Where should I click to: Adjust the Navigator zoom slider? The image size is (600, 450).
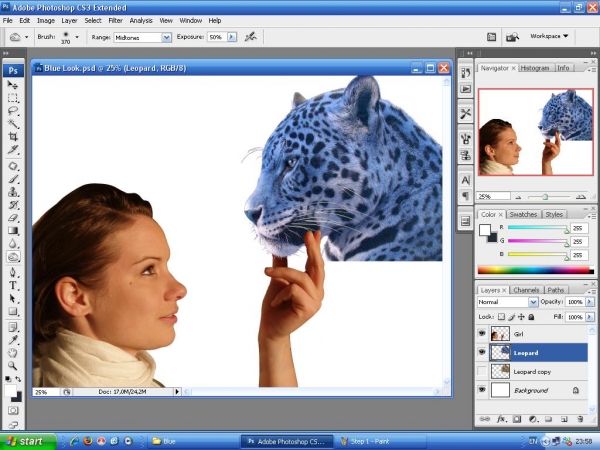click(545, 197)
